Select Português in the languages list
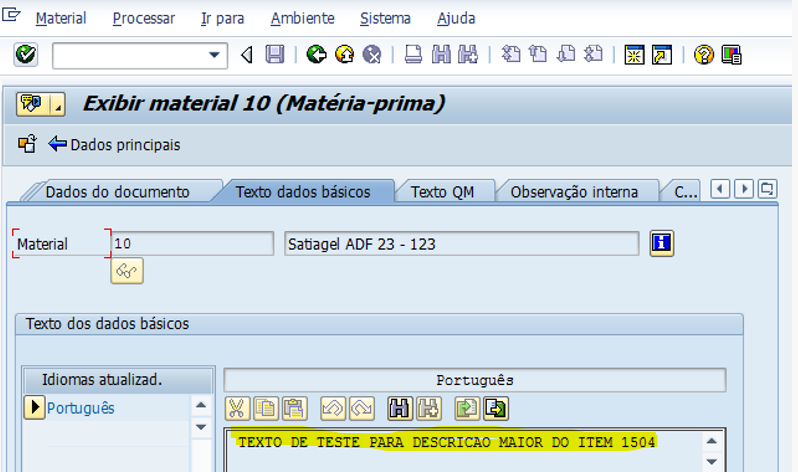 coord(80,408)
